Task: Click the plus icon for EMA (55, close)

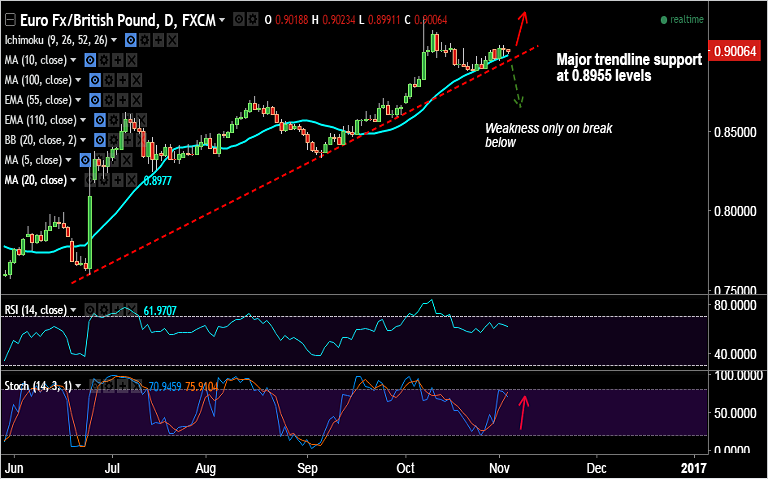Action: pos(122,100)
